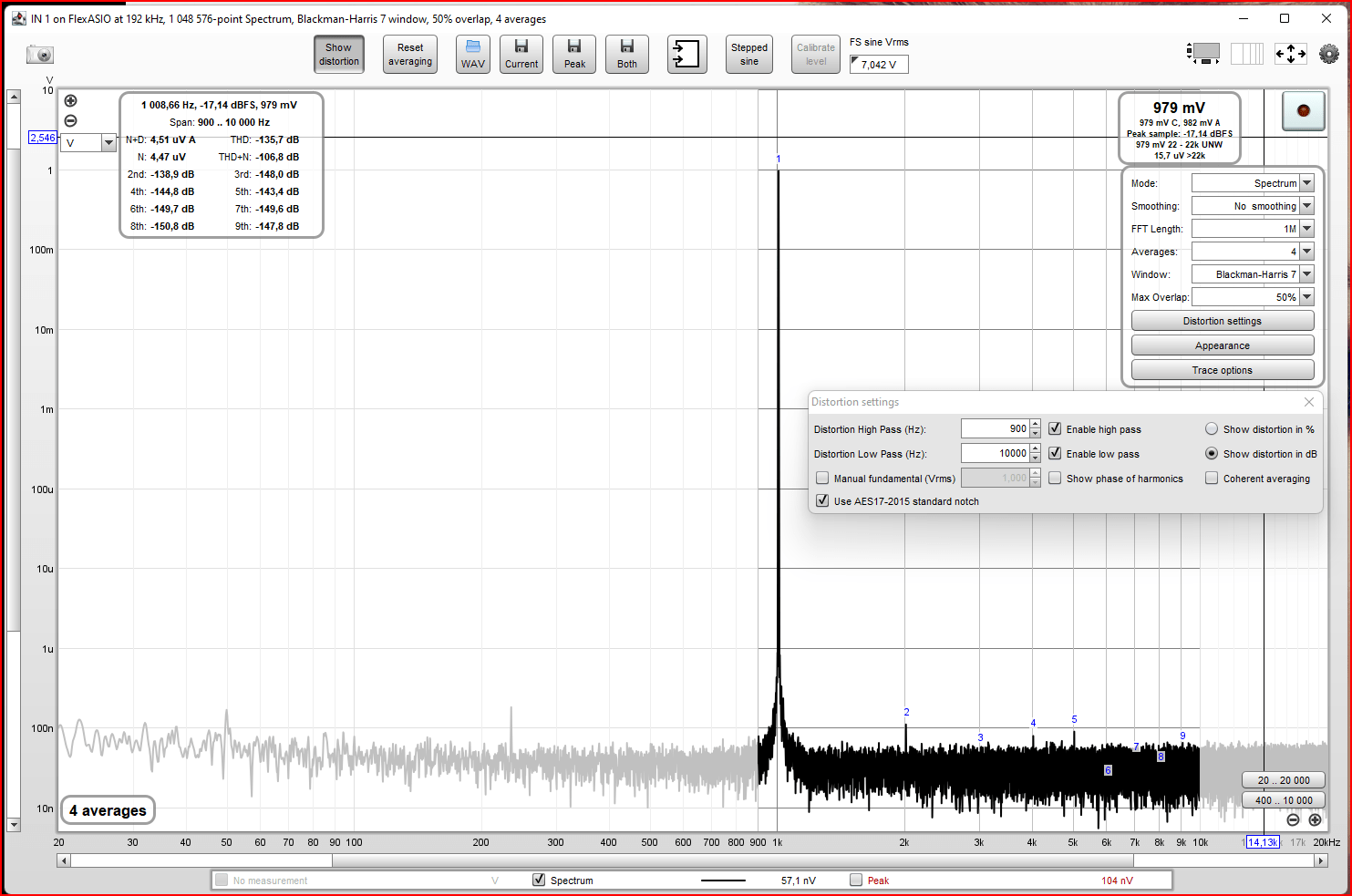
Task: Start recording with the red record button
Action: point(1304,111)
